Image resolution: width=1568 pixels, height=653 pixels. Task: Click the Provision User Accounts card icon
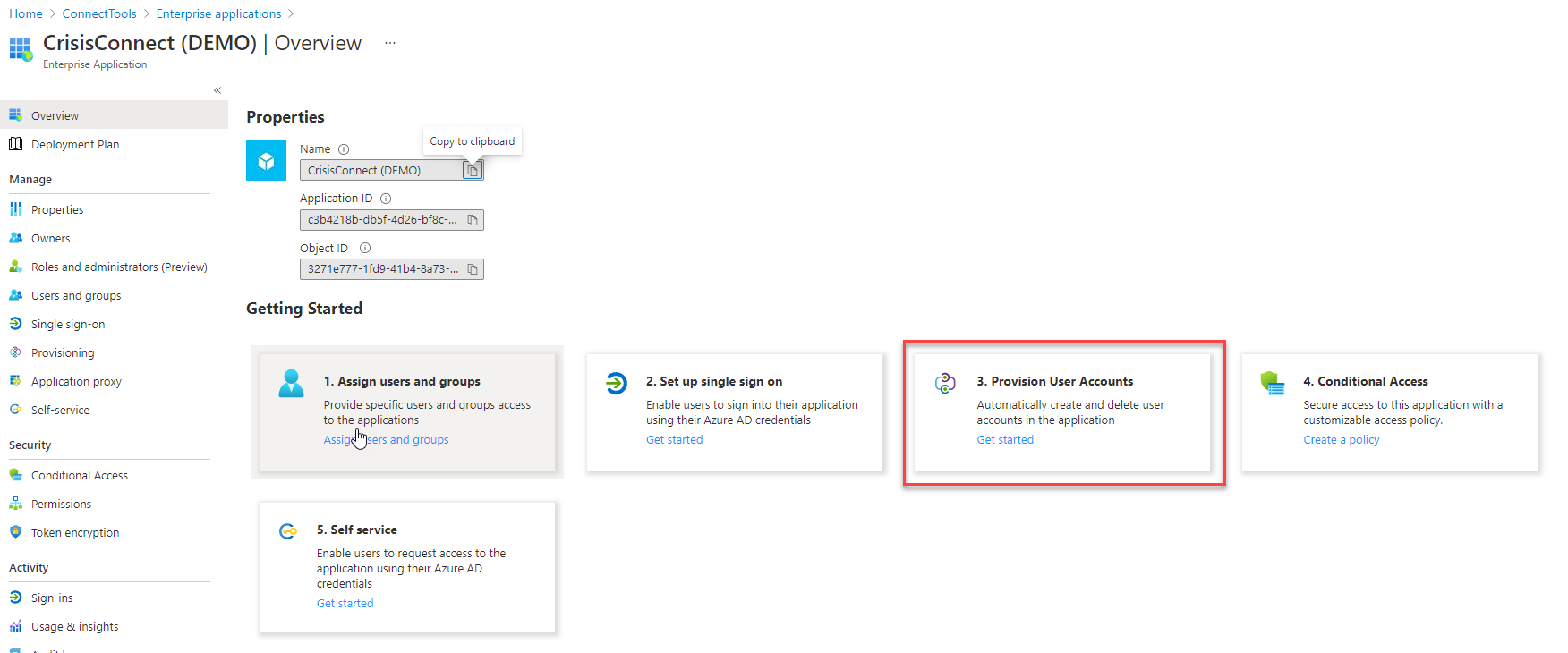[x=945, y=383]
